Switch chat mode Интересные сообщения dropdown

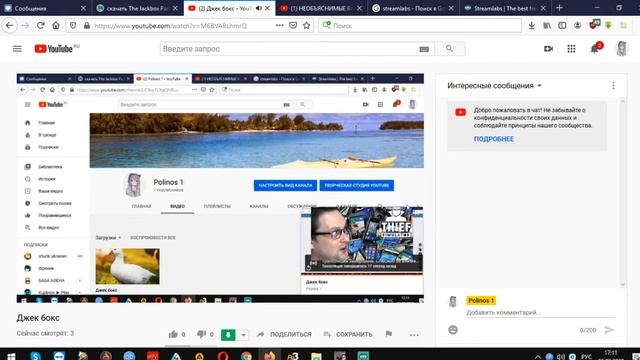click(x=494, y=86)
